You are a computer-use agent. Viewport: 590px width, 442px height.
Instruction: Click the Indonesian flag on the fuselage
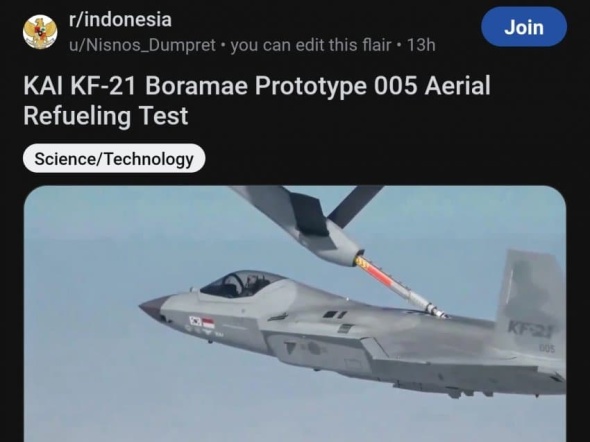click(x=208, y=323)
